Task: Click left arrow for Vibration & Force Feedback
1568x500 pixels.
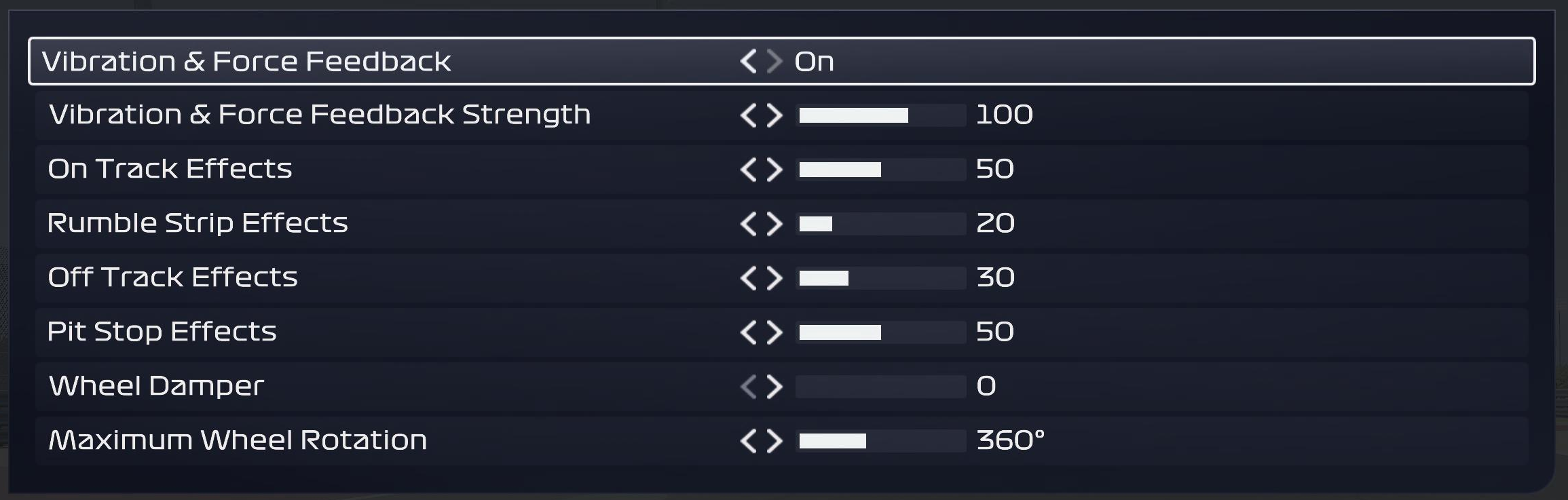Action: click(x=749, y=61)
